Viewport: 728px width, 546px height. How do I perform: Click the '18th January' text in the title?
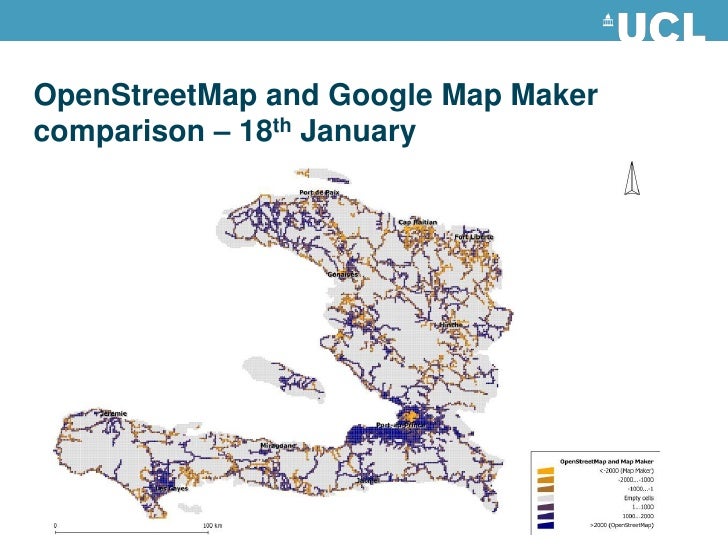click(x=327, y=130)
